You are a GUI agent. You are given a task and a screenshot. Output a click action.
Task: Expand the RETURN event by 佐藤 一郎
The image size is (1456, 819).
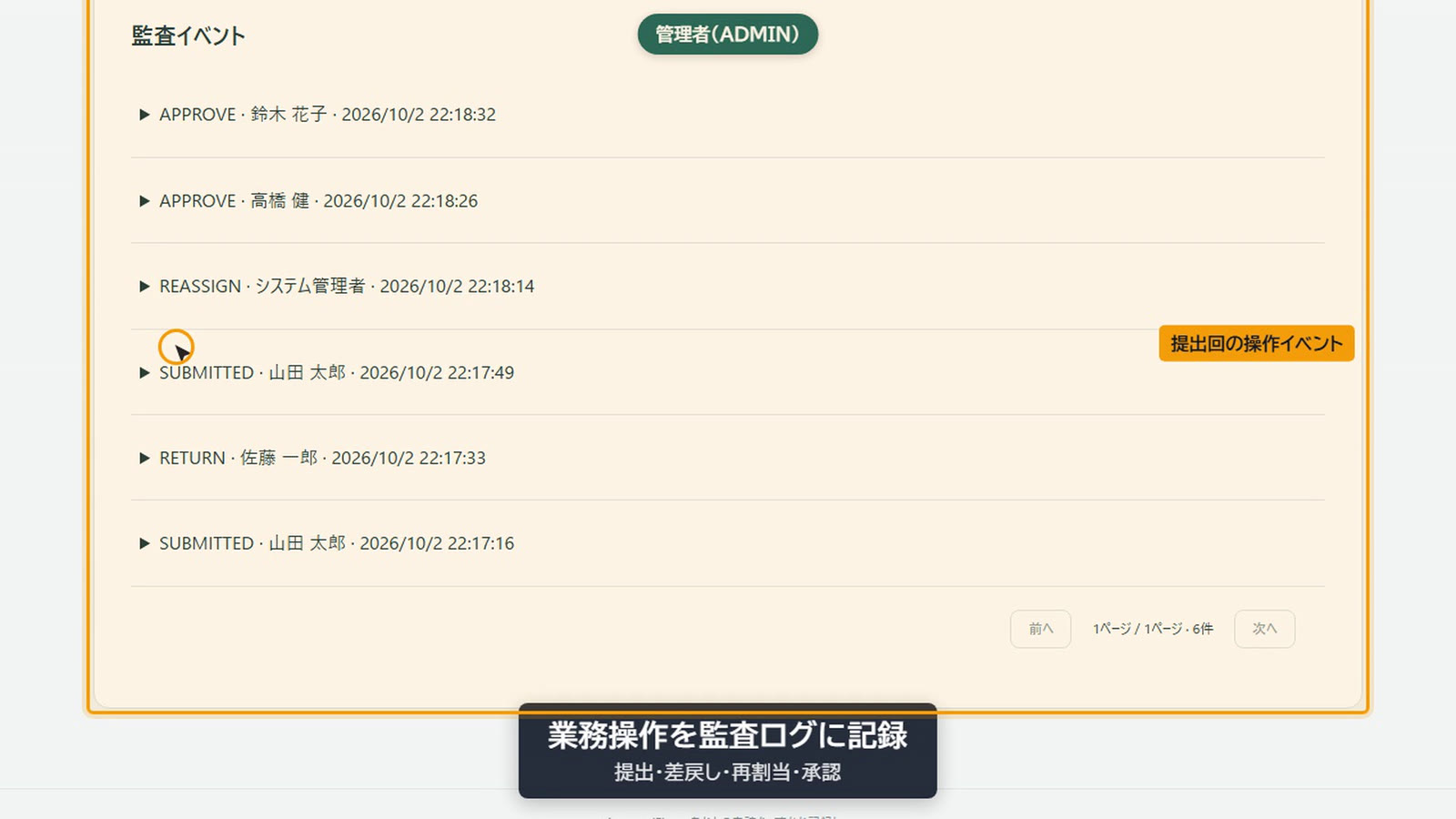(x=144, y=459)
